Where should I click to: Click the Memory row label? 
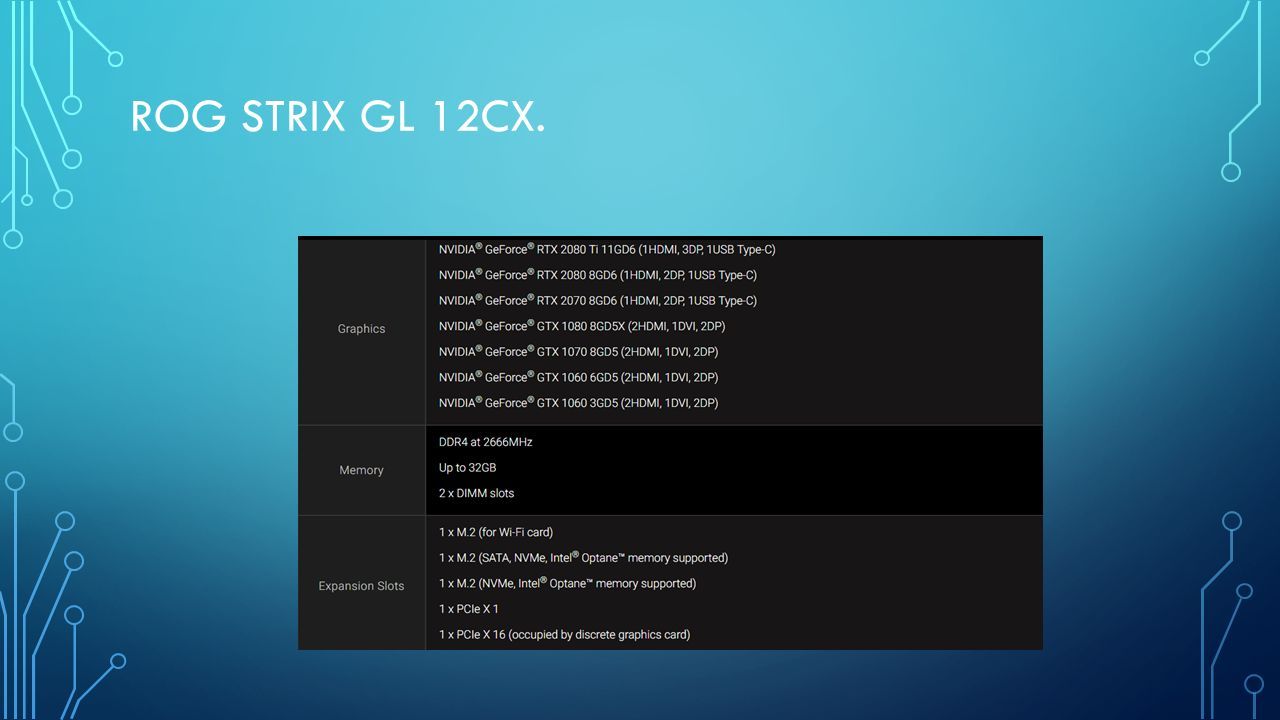click(361, 470)
